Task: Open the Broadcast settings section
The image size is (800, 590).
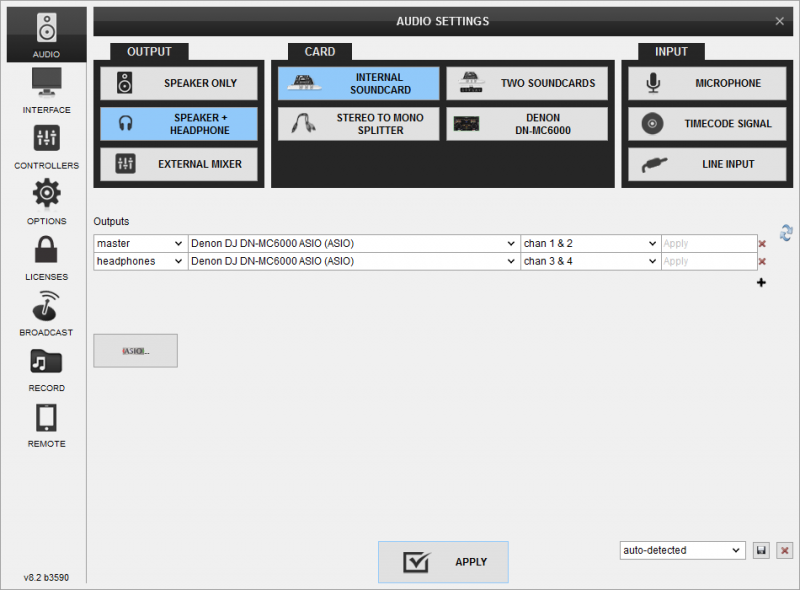Action: pyautogui.click(x=46, y=313)
